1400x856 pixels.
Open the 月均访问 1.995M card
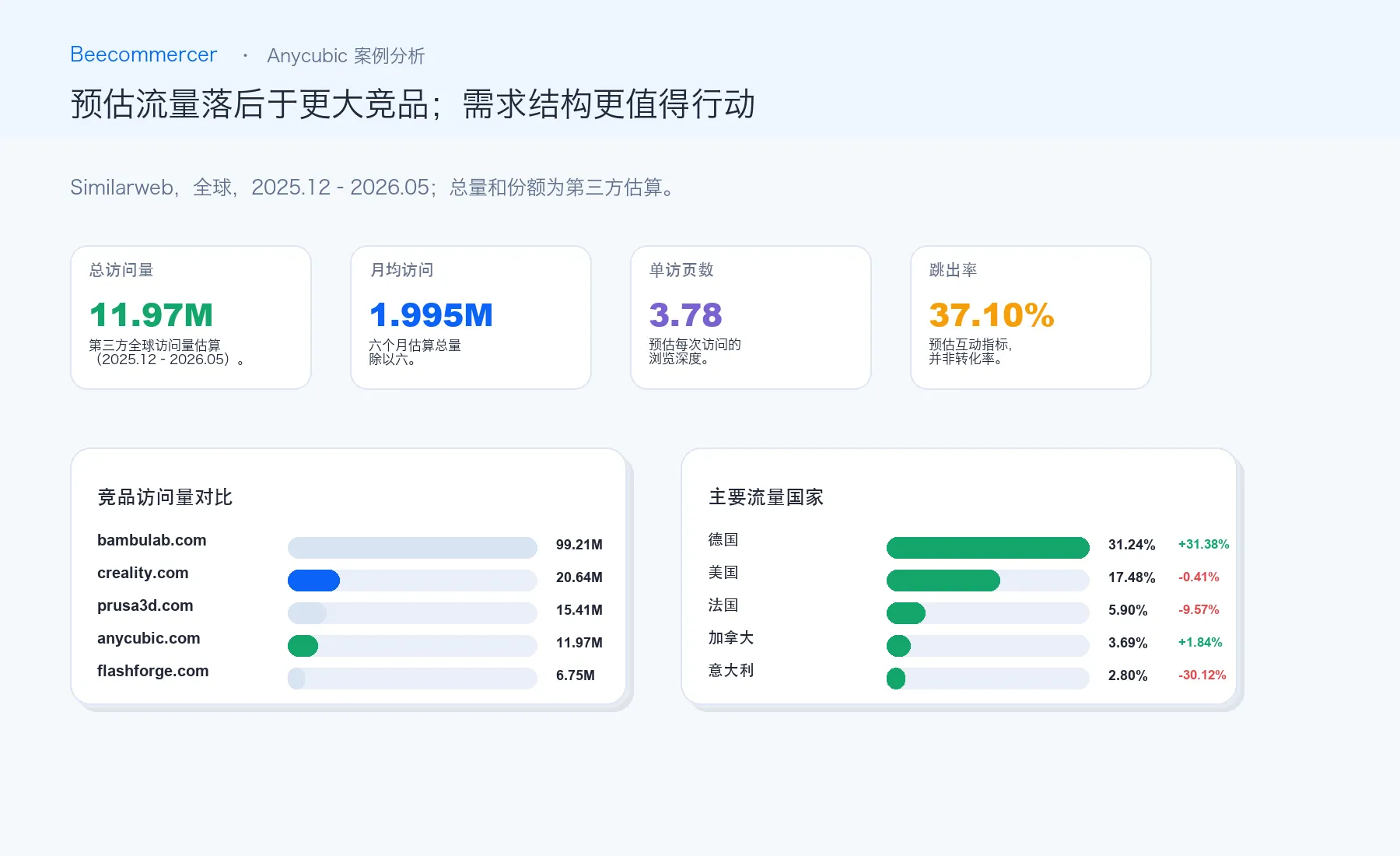(x=471, y=317)
